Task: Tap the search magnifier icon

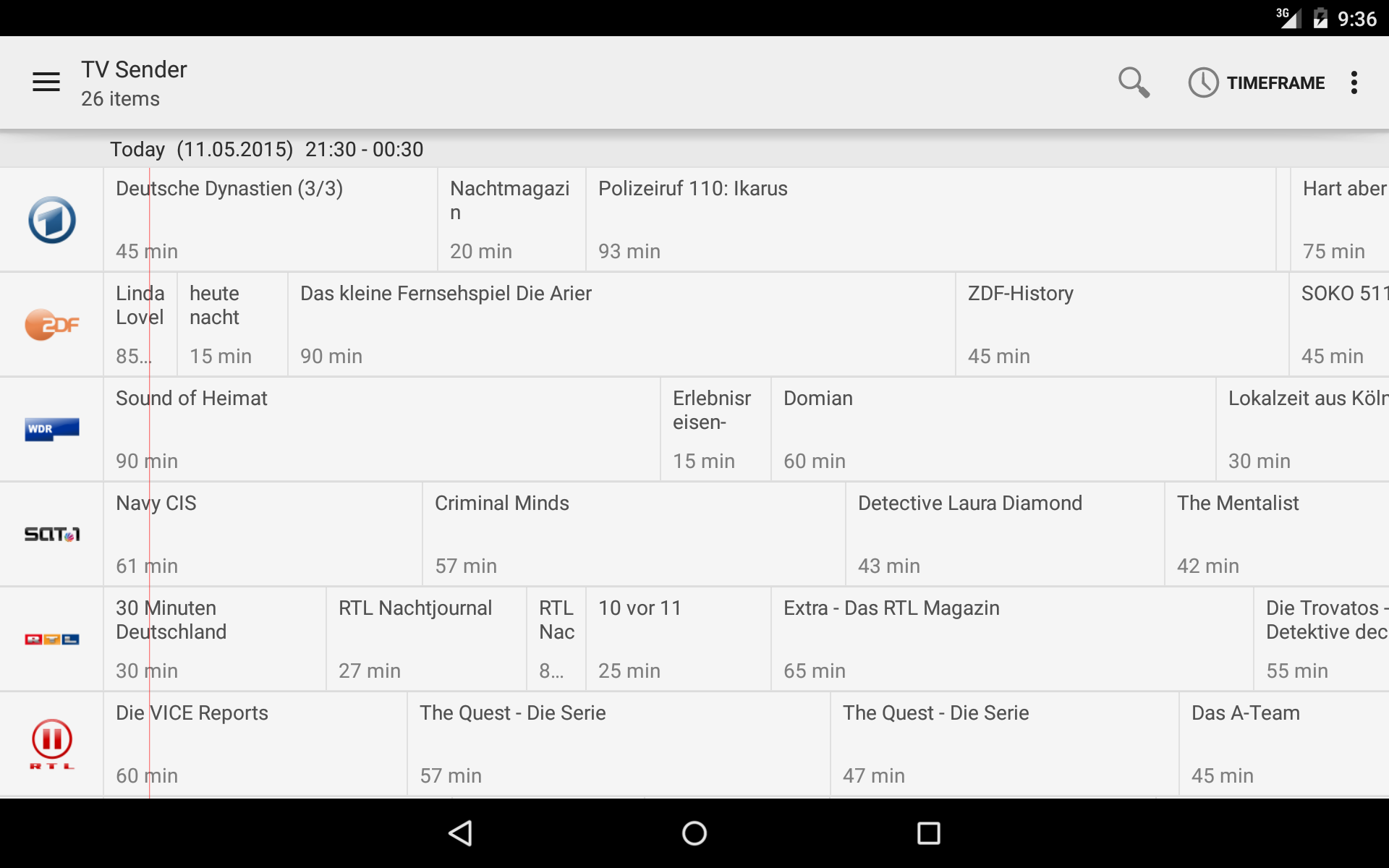Action: (x=1134, y=82)
